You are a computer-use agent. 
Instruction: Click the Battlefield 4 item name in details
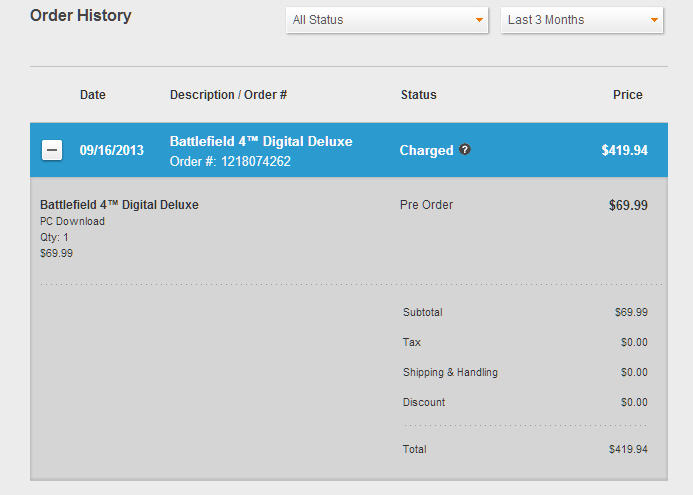(119, 205)
